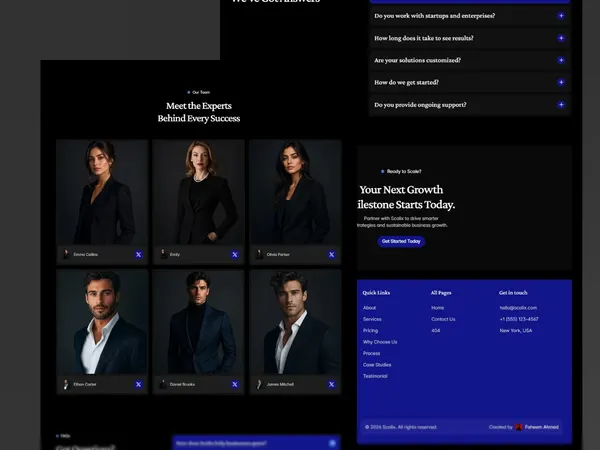Click the copyright 'All rights reserved' text
The width and height of the screenshot is (600, 450).
point(401,427)
